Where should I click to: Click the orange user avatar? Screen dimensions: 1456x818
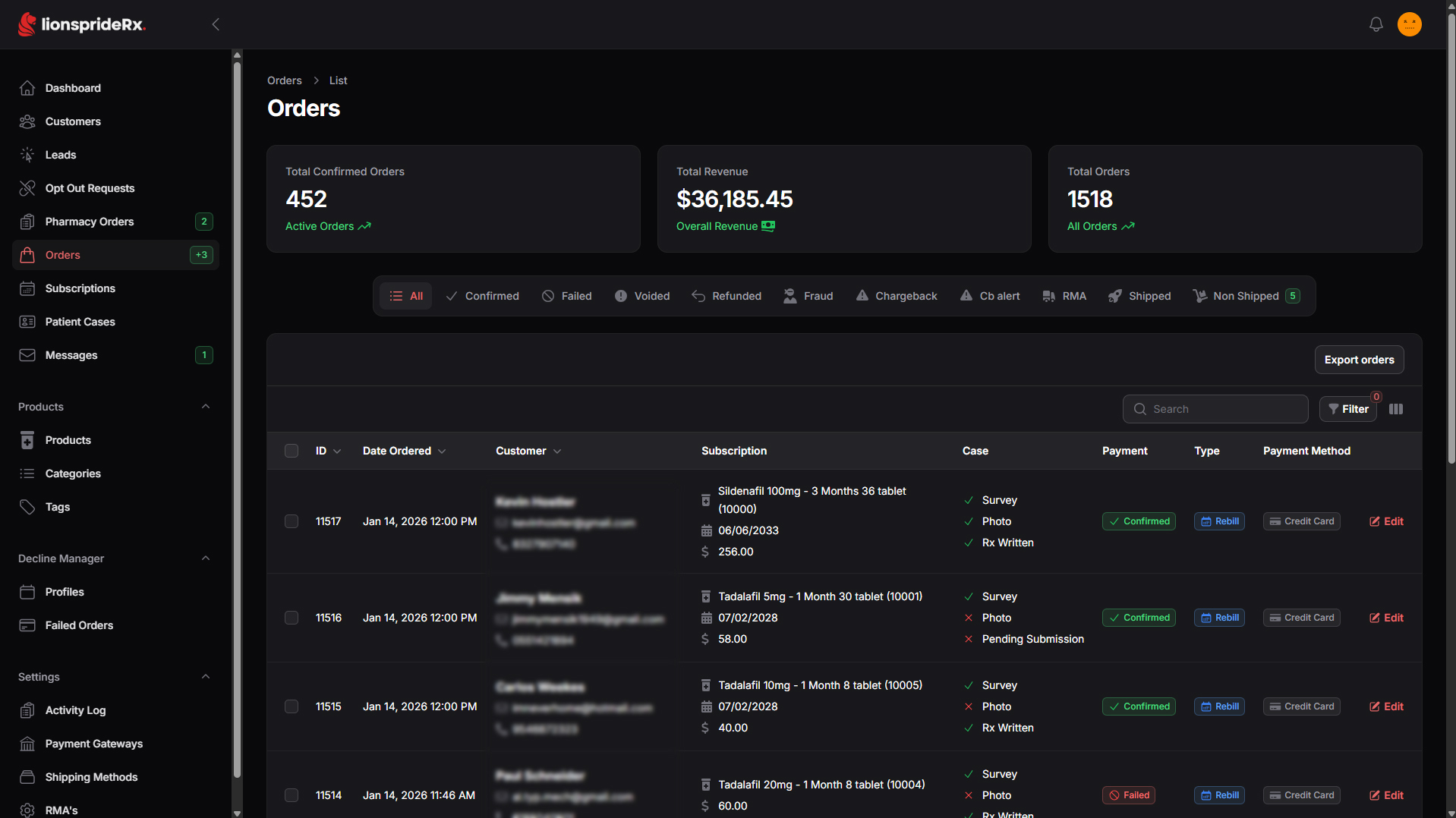1410,24
